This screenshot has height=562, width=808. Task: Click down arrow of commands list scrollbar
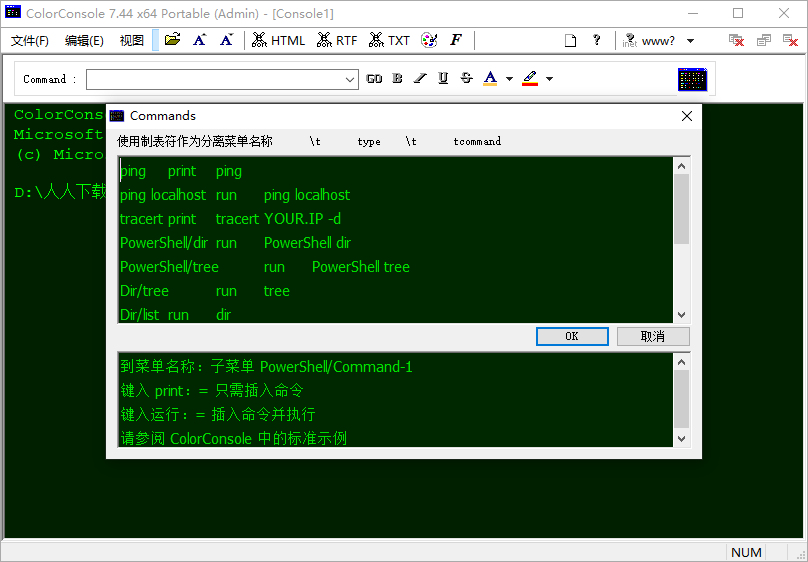[681, 314]
